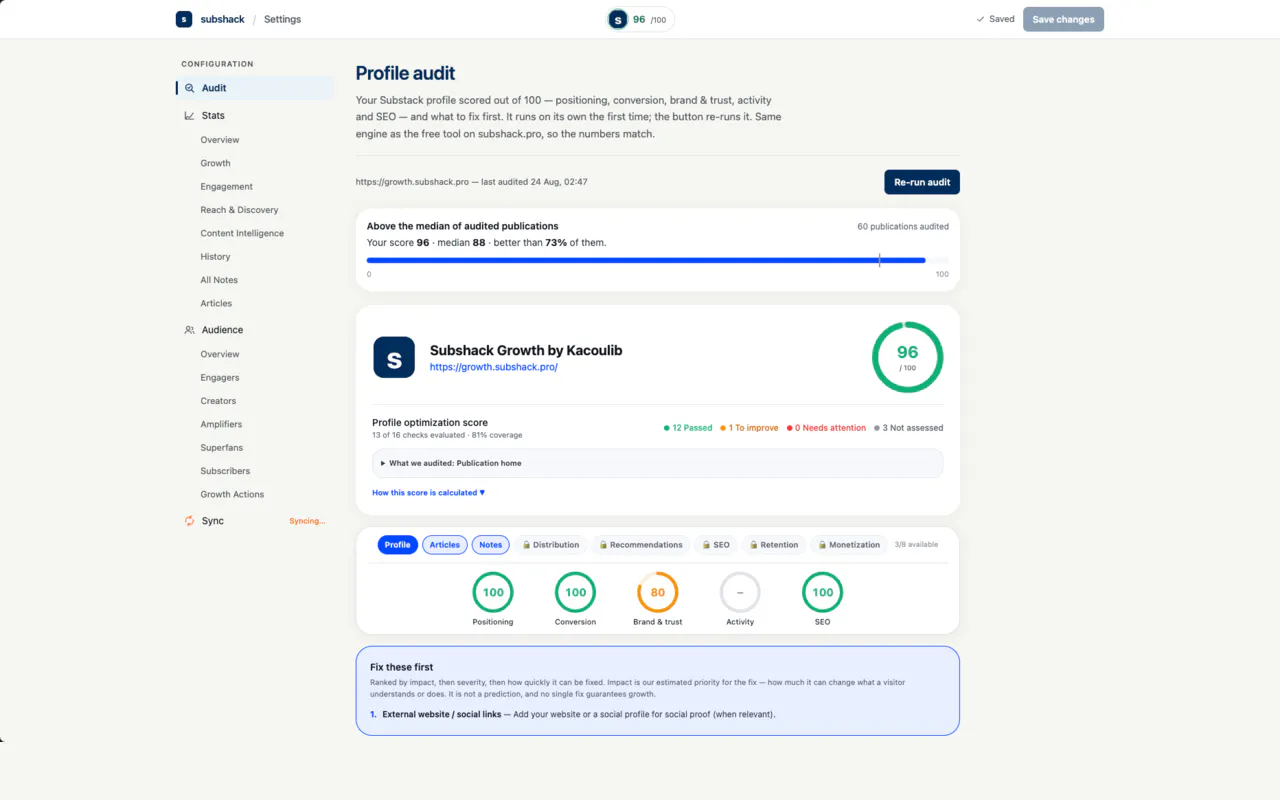Click the "1 To improve" status label
The width and height of the screenshot is (1280, 800).
click(749, 428)
